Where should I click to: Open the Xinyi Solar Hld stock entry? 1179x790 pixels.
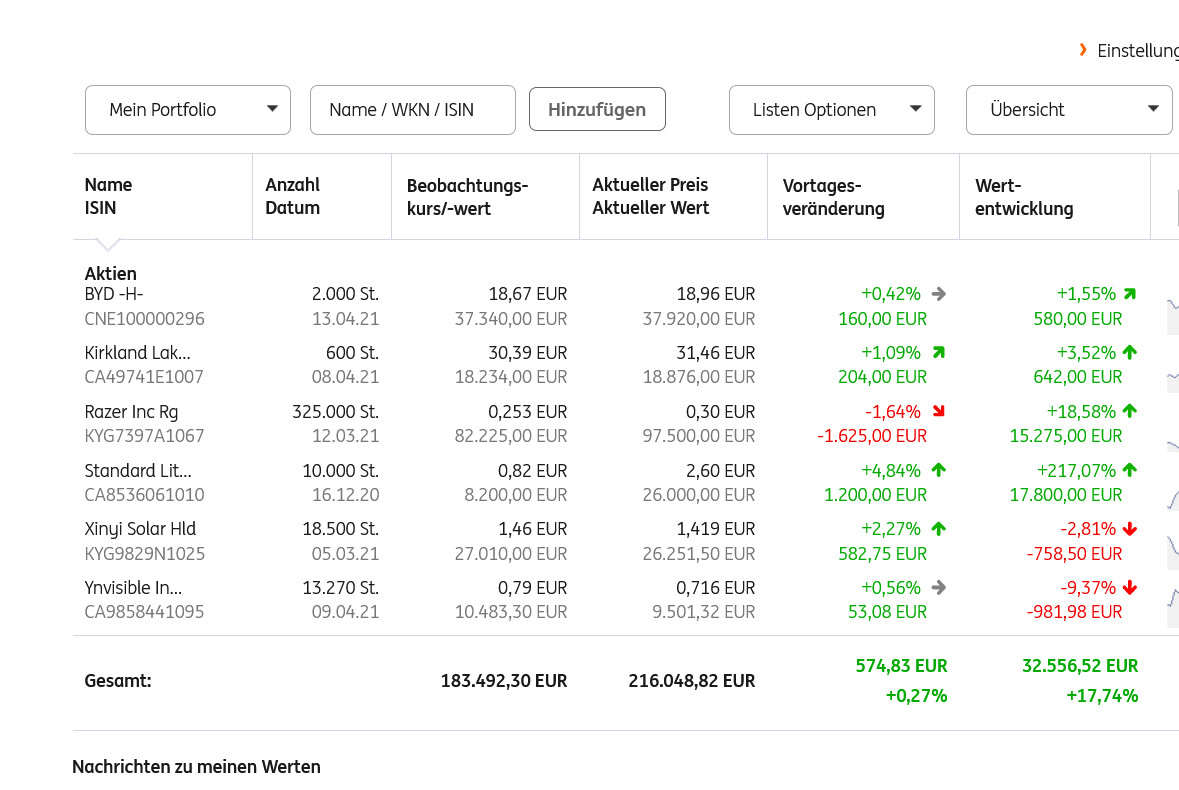coord(140,529)
